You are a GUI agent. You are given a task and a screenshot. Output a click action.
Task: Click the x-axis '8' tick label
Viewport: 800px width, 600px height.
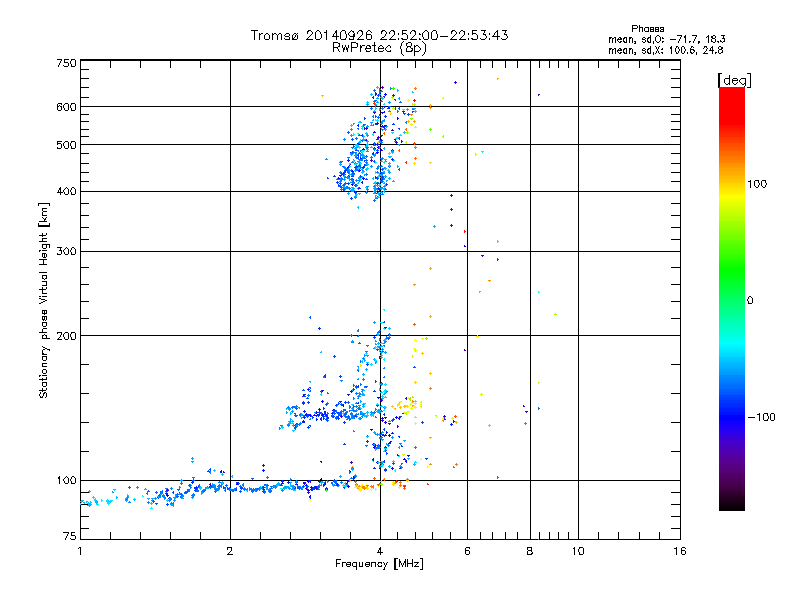tap(530, 551)
